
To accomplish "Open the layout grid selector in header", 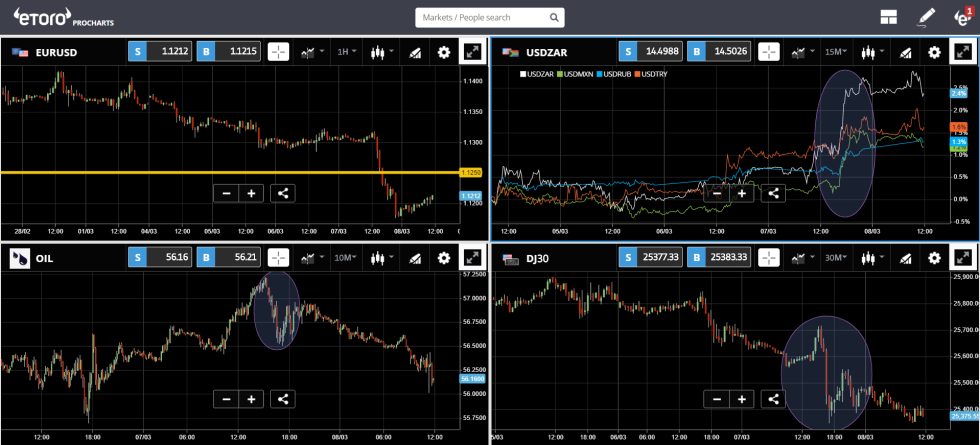I will [x=888, y=17].
